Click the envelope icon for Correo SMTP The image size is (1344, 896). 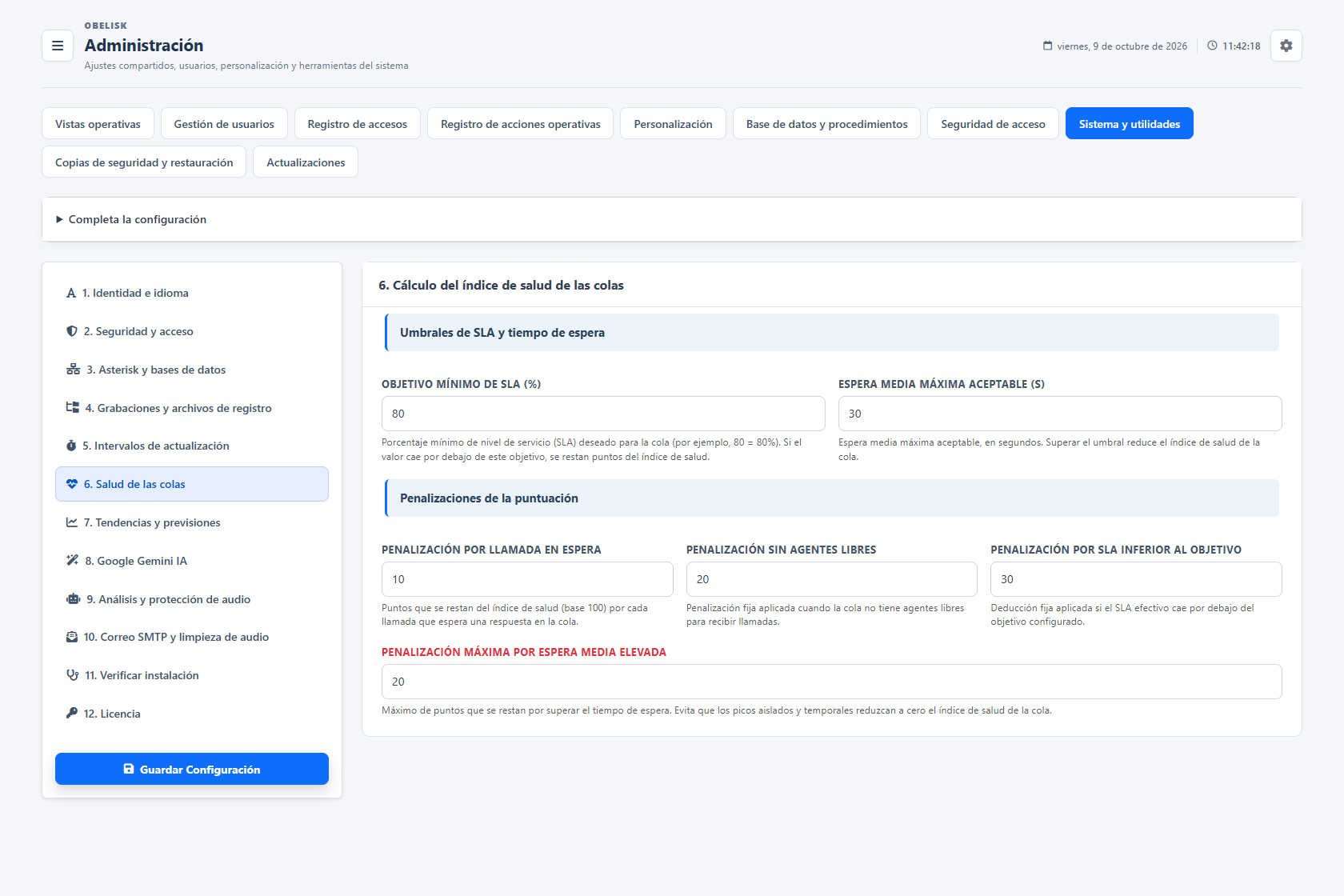72,637
